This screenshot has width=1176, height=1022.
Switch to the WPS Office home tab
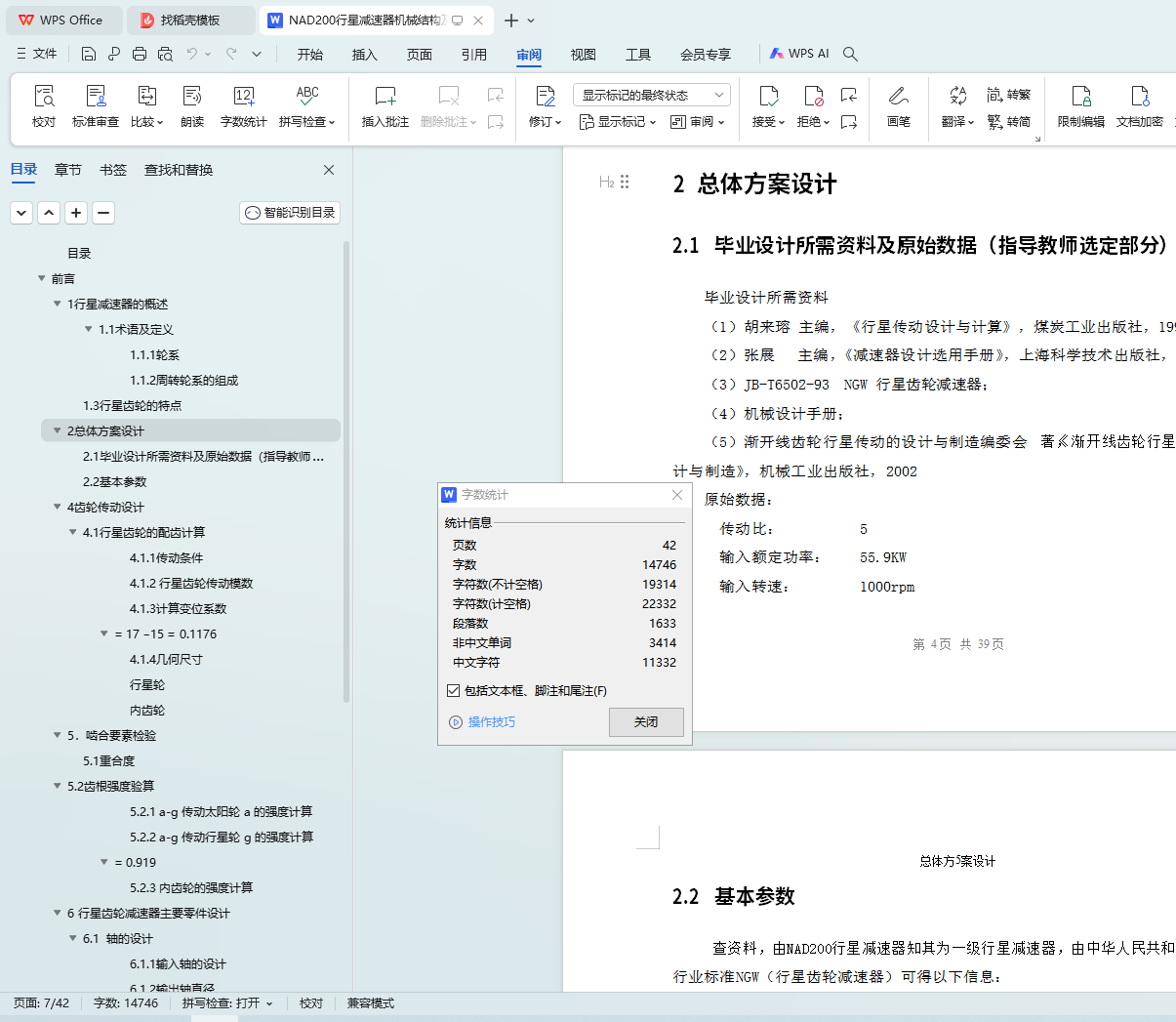64,20
